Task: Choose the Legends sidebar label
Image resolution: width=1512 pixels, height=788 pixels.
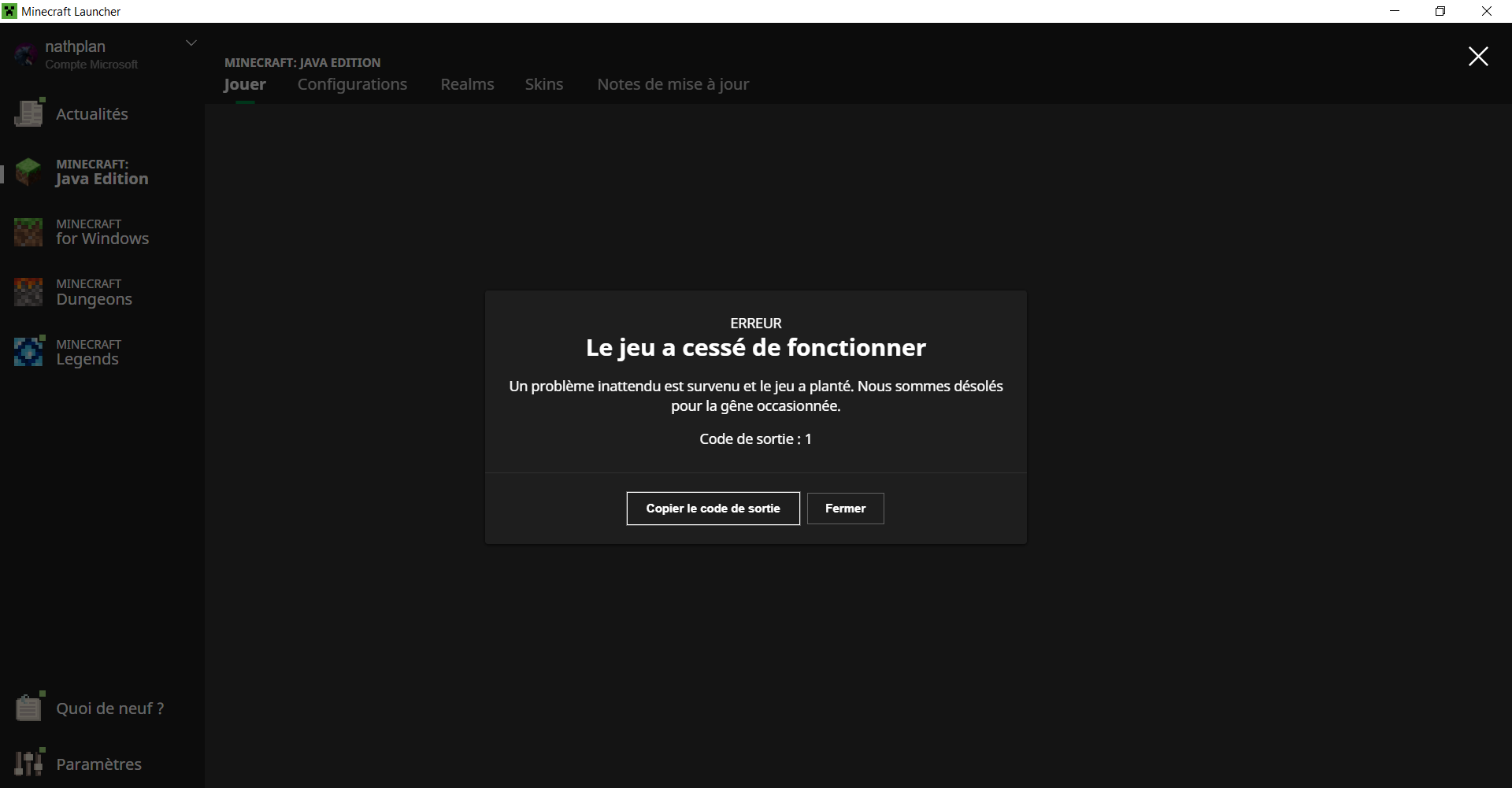Action: (87, 359)
